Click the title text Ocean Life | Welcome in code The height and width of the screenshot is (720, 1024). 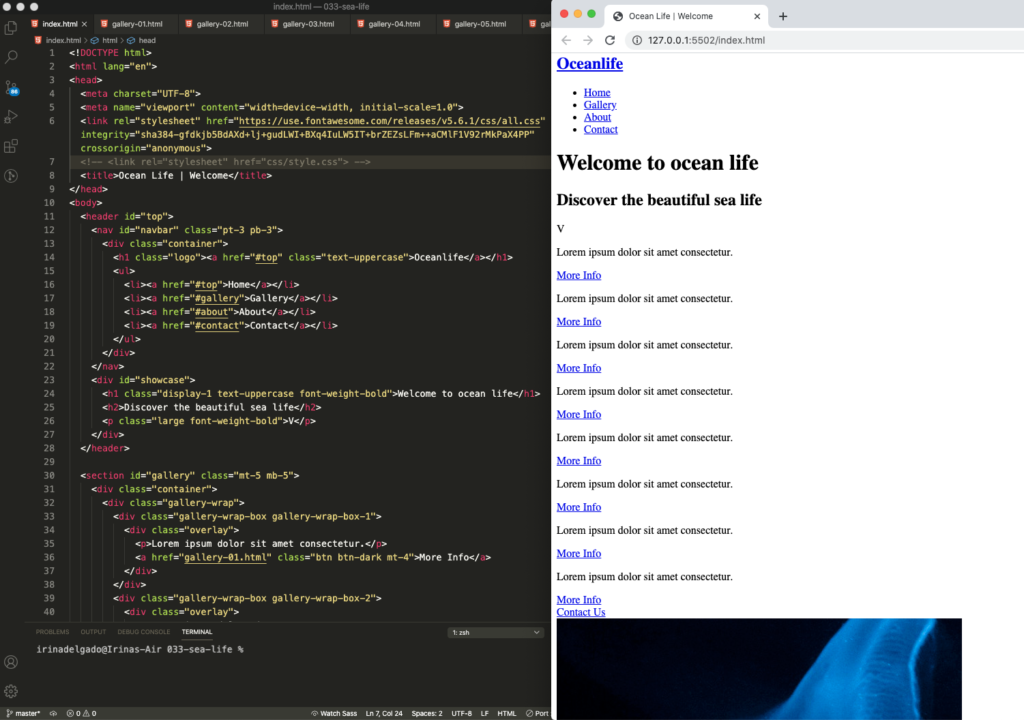pyautogui.click(x=173, y=176)
